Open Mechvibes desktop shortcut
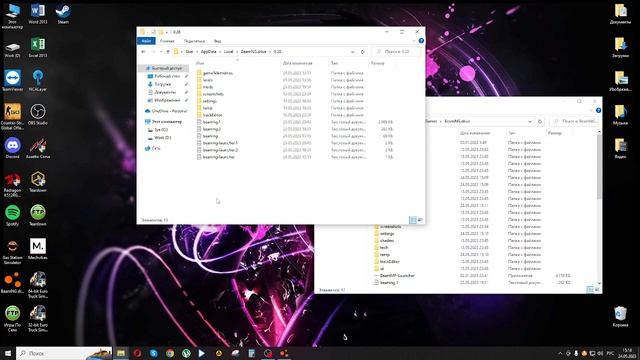 [x=38, y=249]
